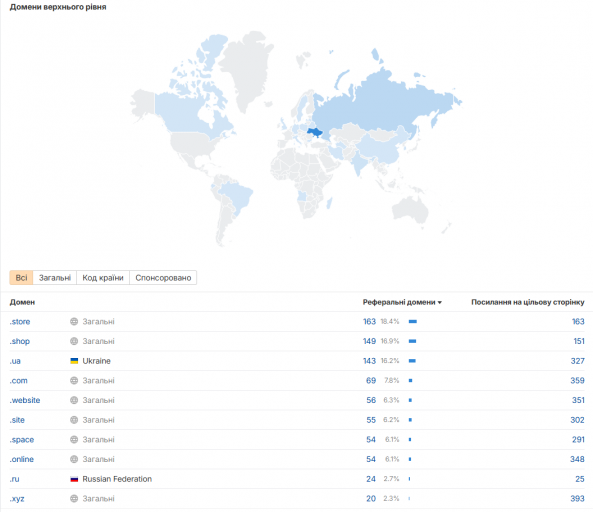Click the globe icon in .online row
The image size is (593, 512).
pyautogui.click(x=74, y=459)
